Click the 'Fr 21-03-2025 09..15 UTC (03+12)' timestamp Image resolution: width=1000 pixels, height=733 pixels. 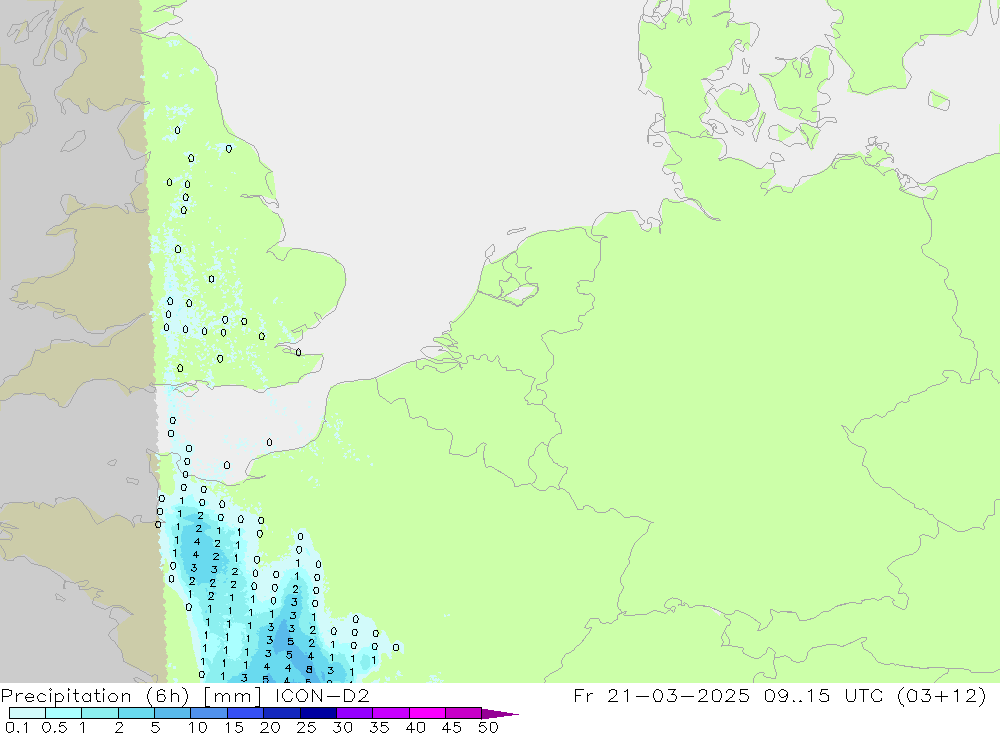point(779,695)
